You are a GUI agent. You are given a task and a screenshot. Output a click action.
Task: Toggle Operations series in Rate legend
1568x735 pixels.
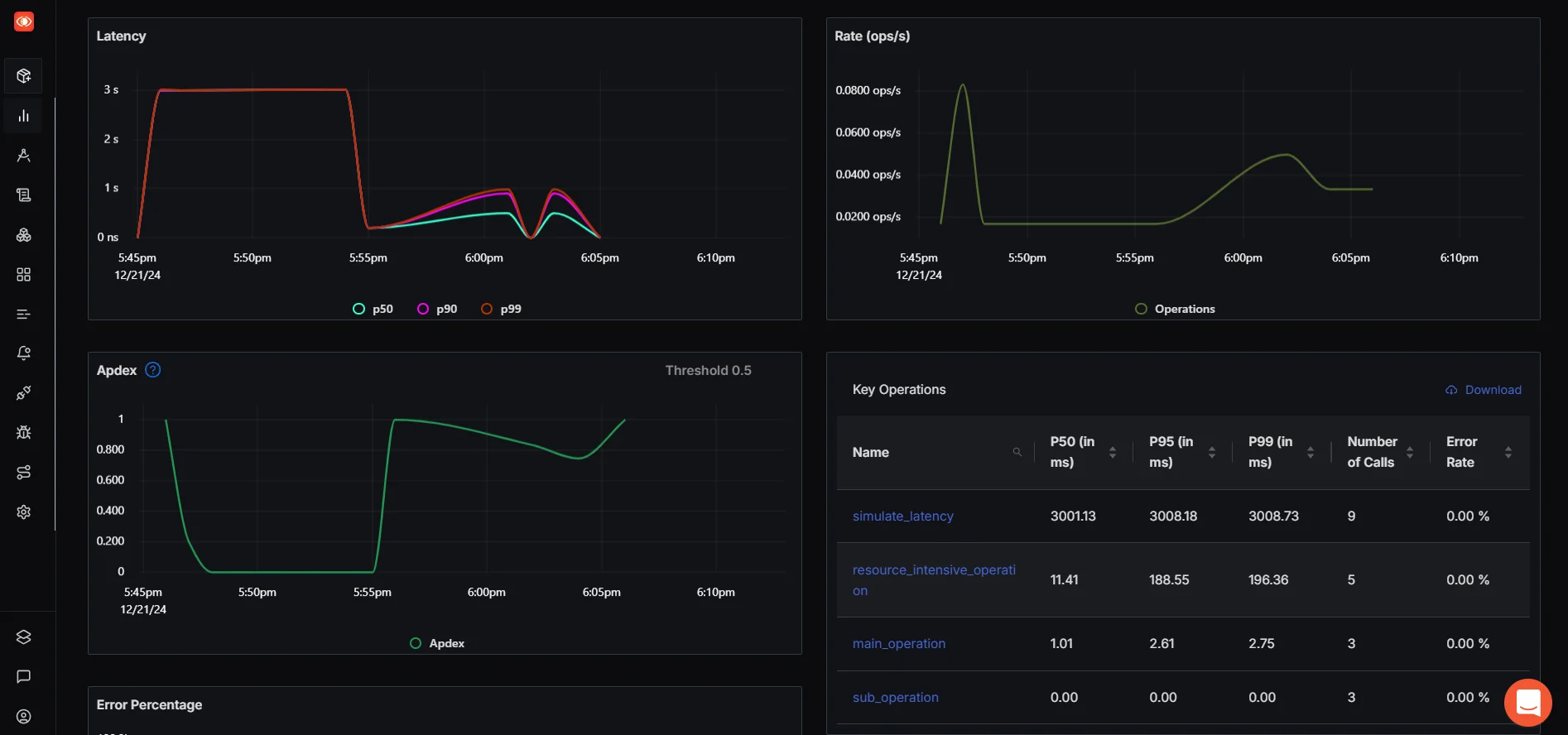(x=1175, y=309)
